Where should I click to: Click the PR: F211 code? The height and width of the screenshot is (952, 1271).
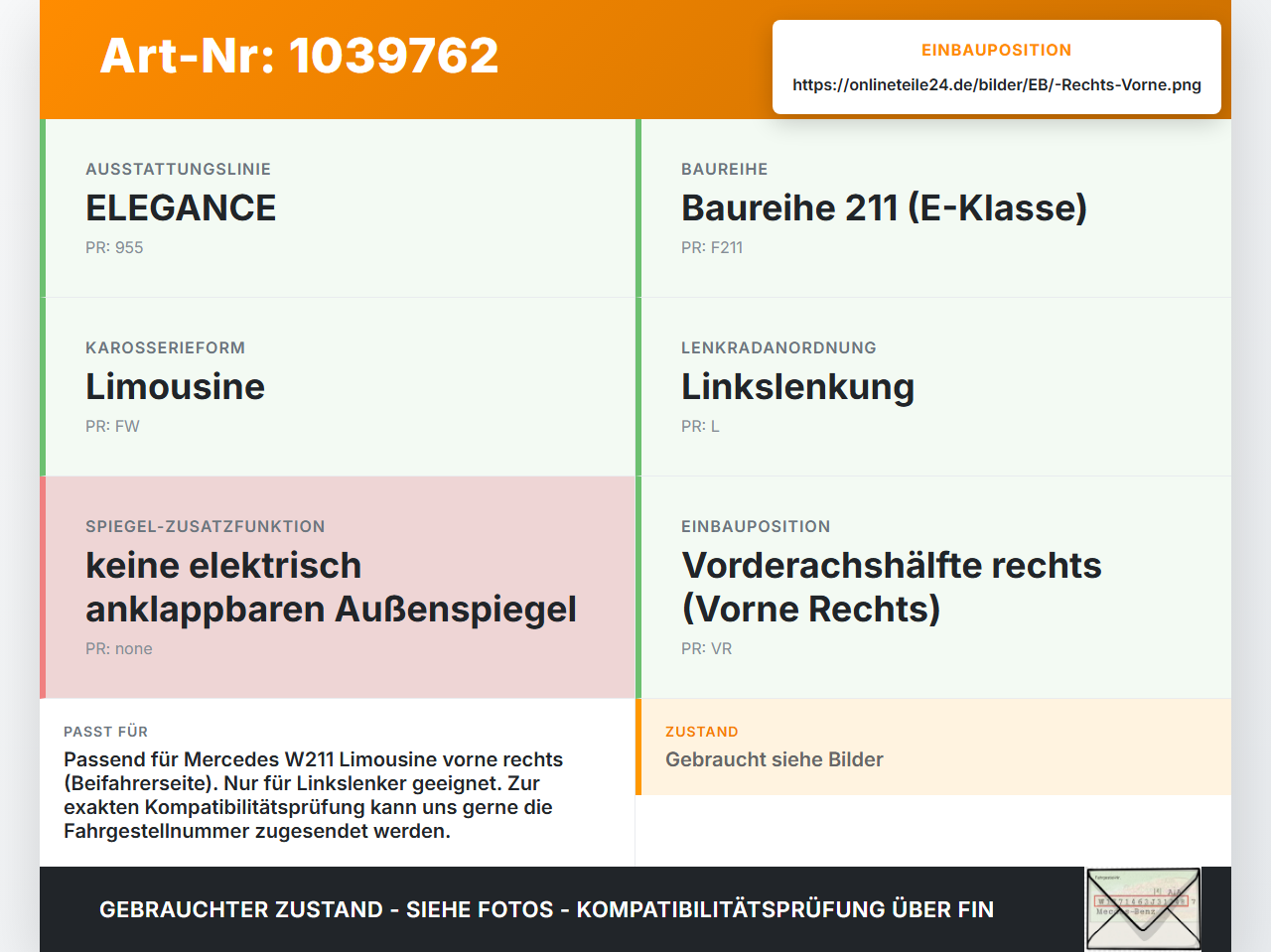click(712, 247)
